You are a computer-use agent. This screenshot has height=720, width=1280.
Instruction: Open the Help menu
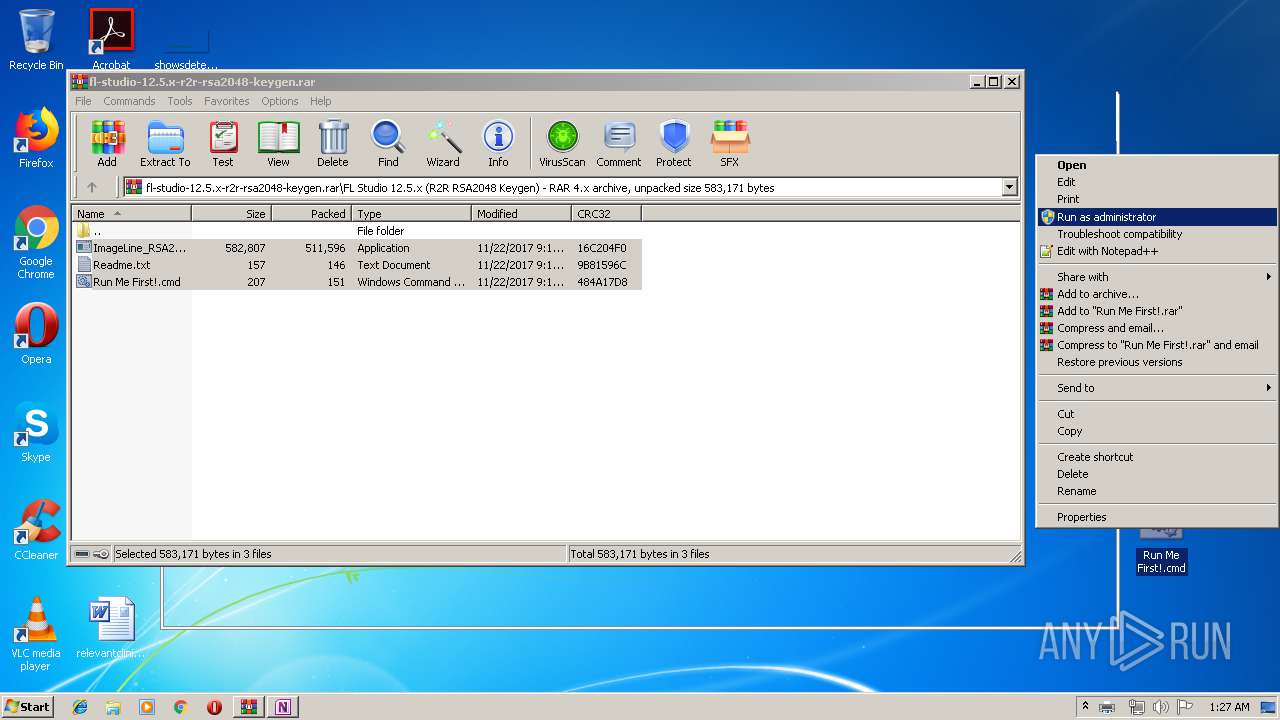click(320, 101)
